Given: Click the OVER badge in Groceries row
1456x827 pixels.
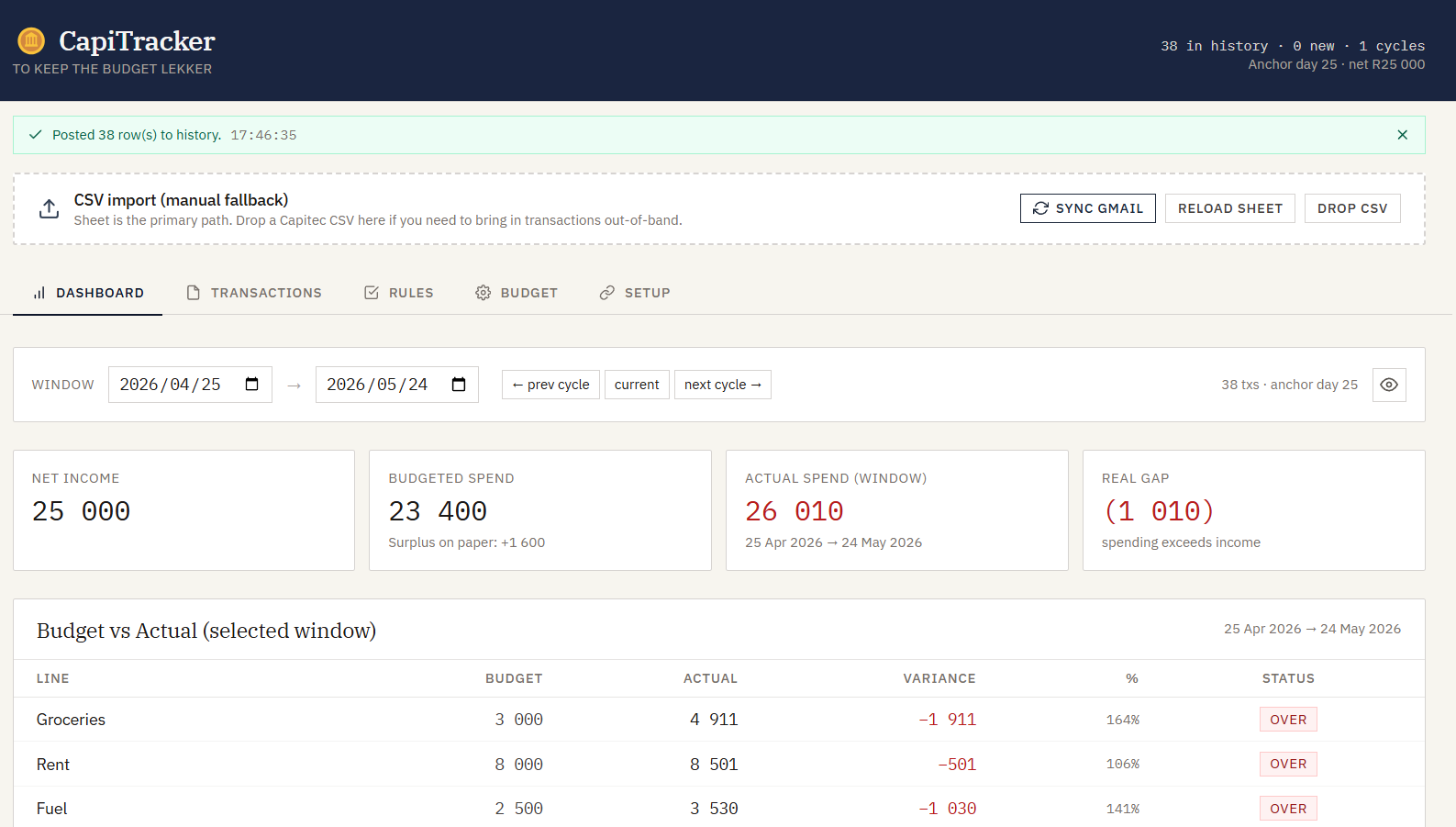Looking at the screenshot, I should 1288,720.
